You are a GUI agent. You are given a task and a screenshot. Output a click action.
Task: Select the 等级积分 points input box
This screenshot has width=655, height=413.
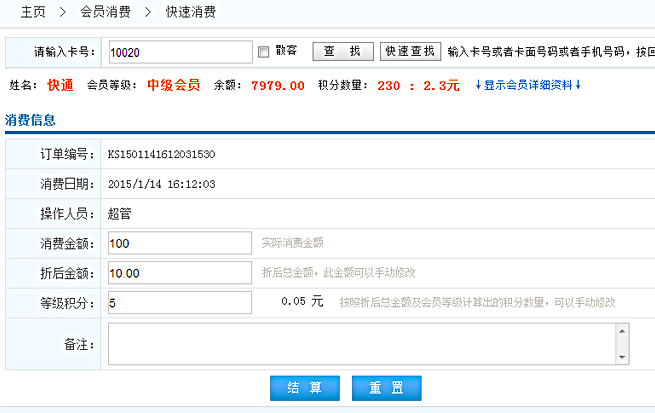coord(179,303)
